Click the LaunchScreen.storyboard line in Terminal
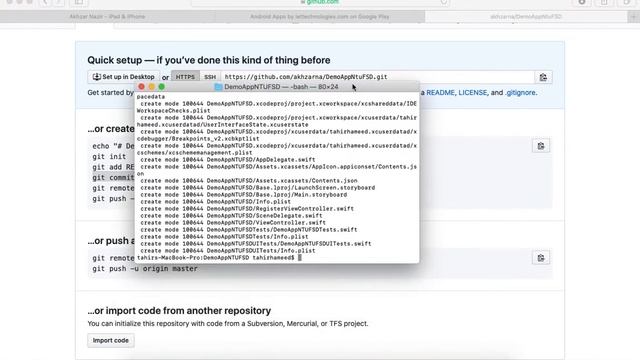This screenshot has height=360, width=640. (258, 188)
